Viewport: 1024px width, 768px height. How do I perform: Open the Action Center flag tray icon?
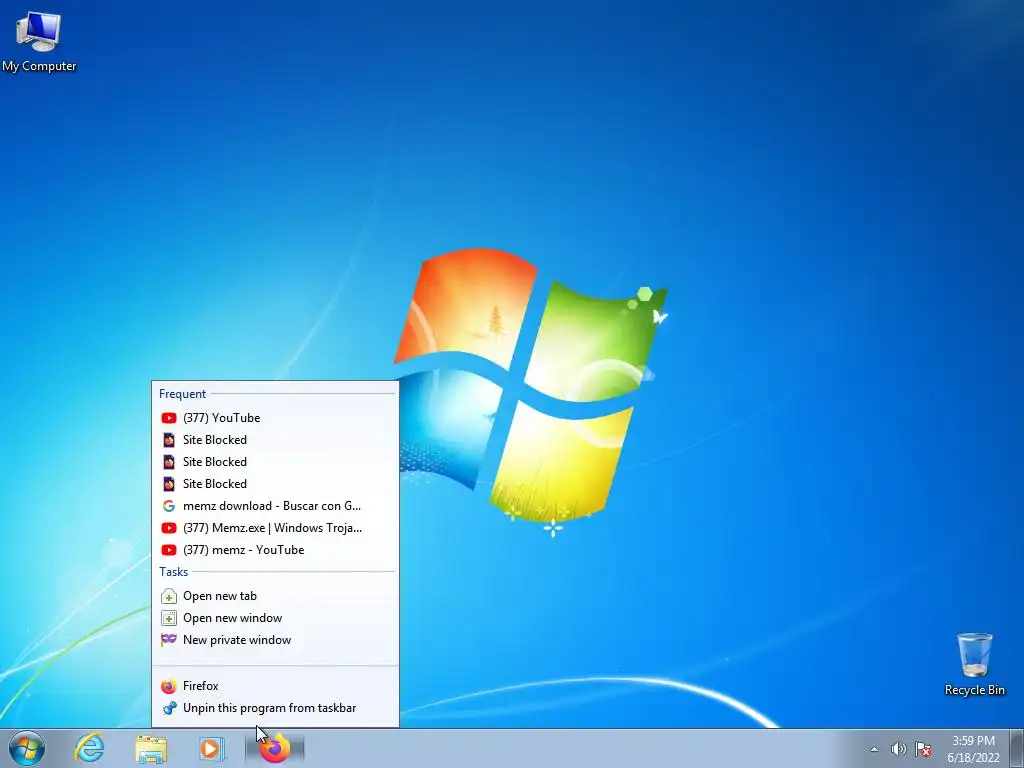coord(923,749)
